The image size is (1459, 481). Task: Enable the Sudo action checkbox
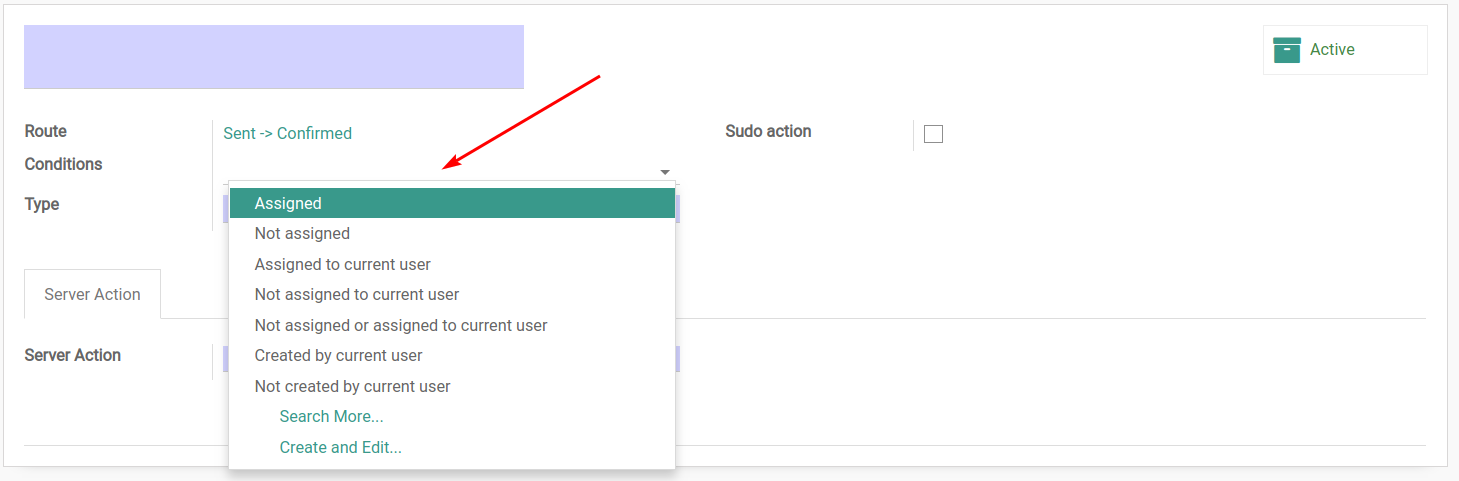[933, 134]
